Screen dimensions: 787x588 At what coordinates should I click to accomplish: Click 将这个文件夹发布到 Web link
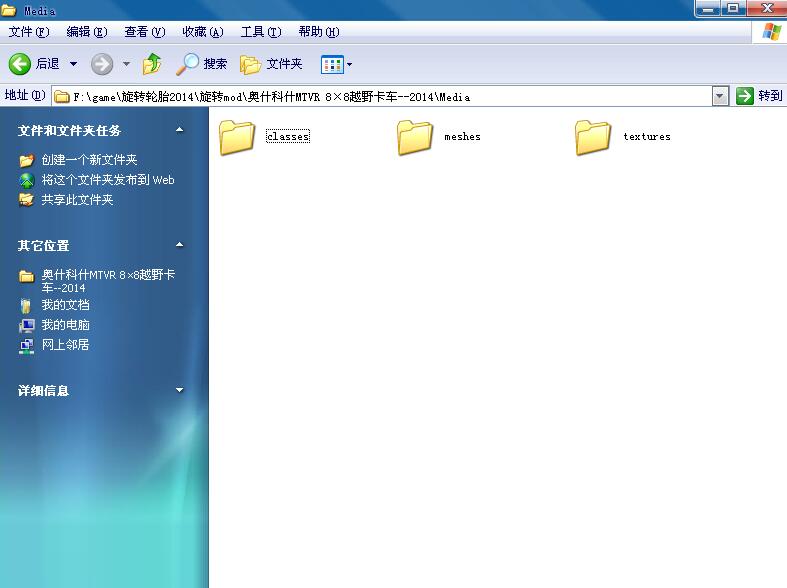(x=108, y=180)
